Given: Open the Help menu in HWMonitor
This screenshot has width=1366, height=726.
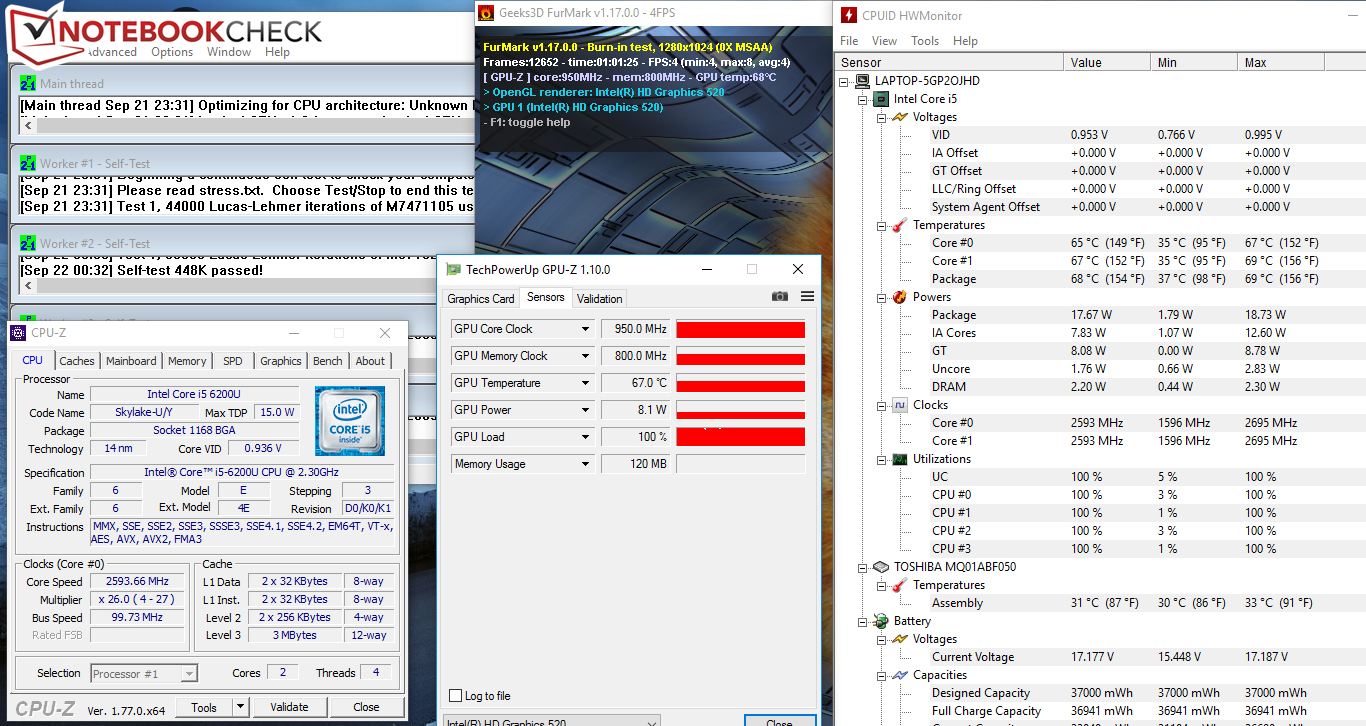Looking at the screenshot, I should [x=965, y=41].
